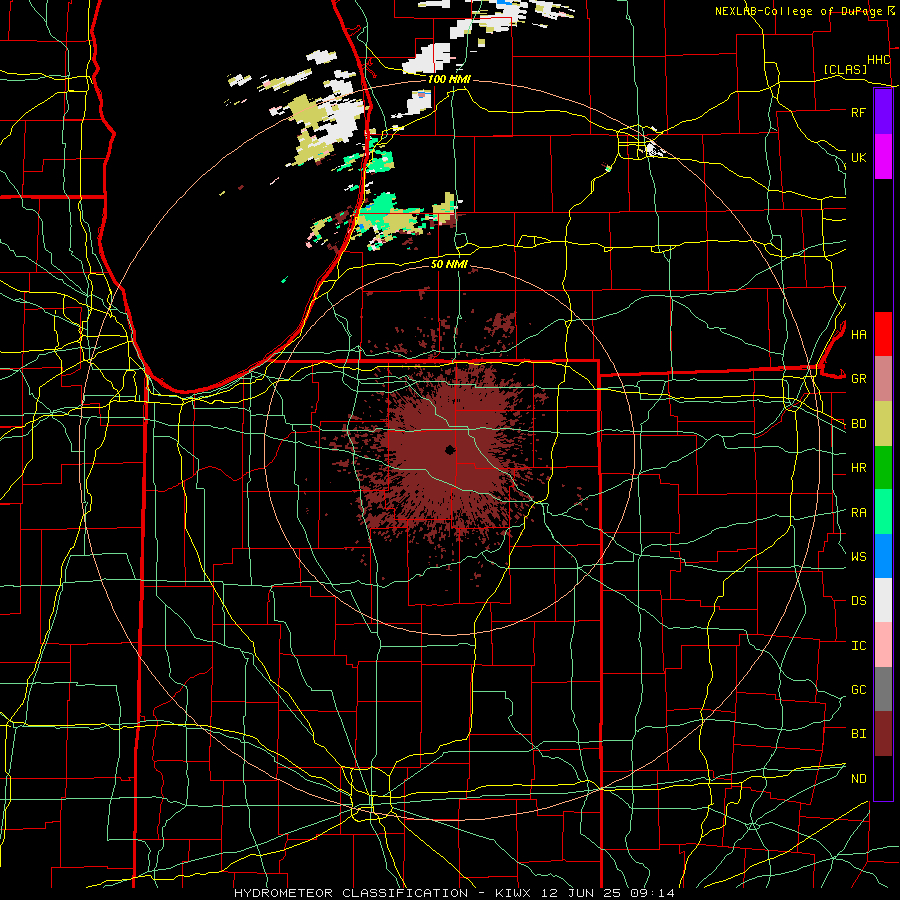Click the 50 NMI range ring label

tap(449, 264)
